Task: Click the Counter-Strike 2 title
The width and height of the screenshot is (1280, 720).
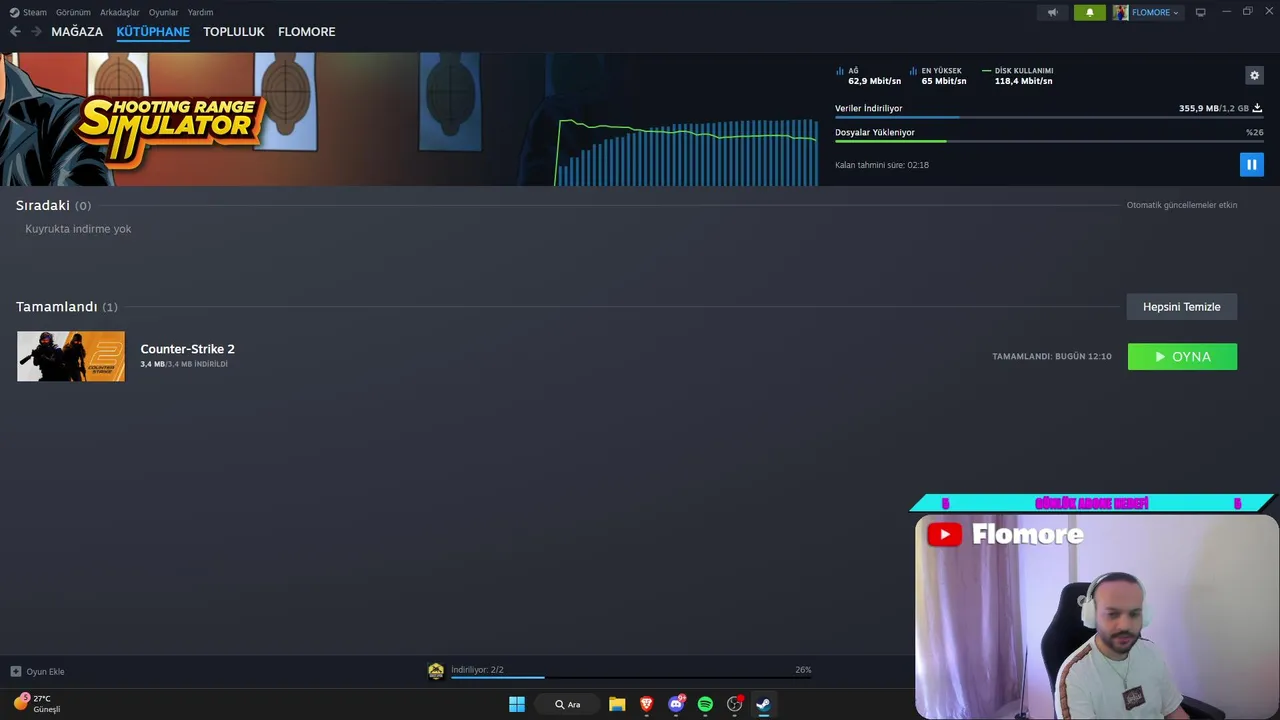Action: click(x=187, y=349)
